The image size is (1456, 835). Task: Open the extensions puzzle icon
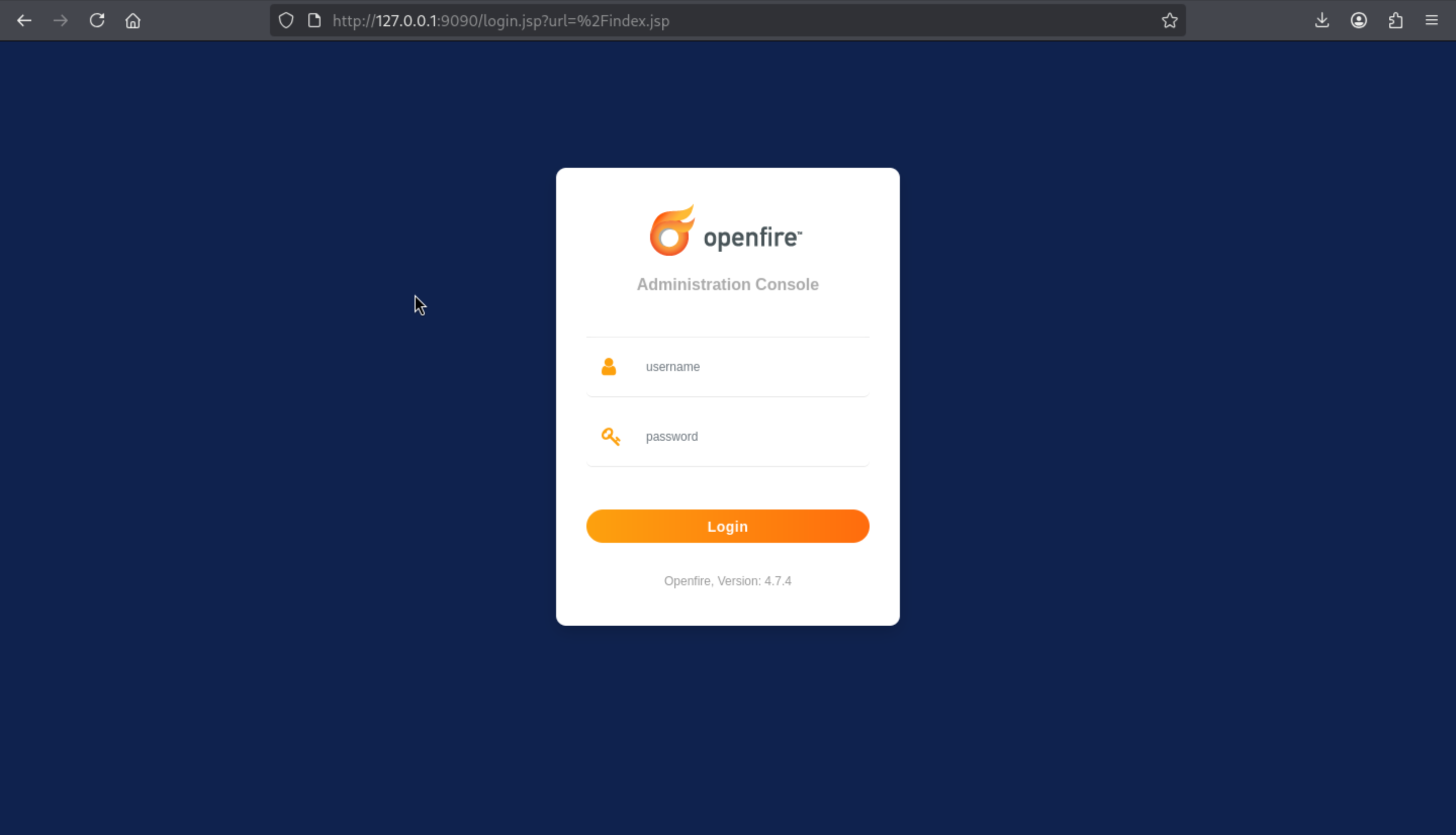pyautogui.click(x=1395, y=21)
